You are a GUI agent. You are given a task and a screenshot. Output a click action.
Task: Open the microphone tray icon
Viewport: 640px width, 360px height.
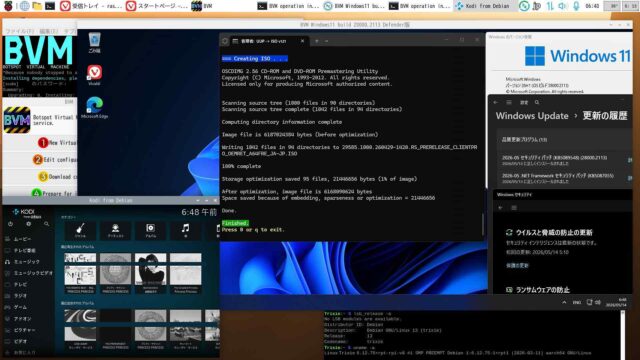point(576,6)
